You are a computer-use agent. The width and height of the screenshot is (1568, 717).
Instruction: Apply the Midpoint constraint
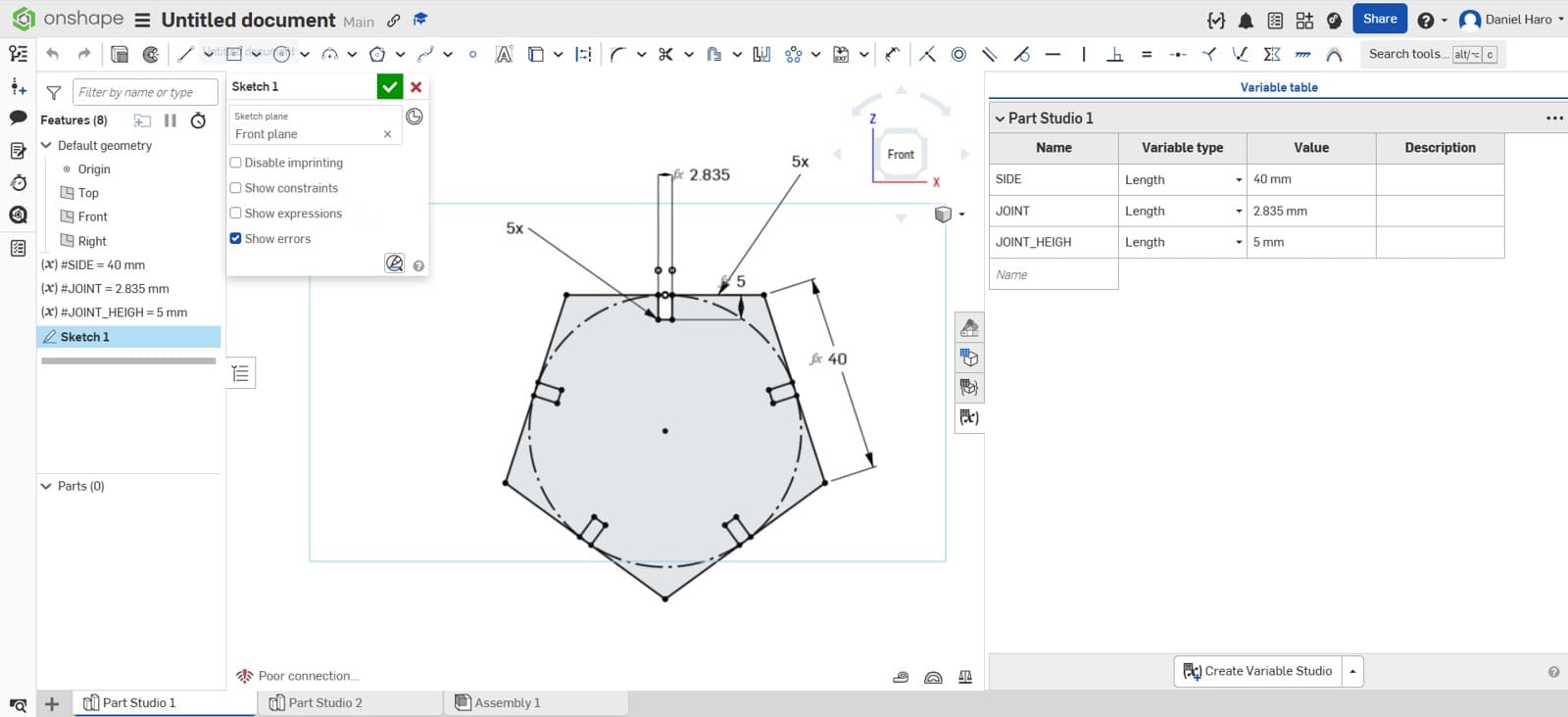tap(1178, 54)
